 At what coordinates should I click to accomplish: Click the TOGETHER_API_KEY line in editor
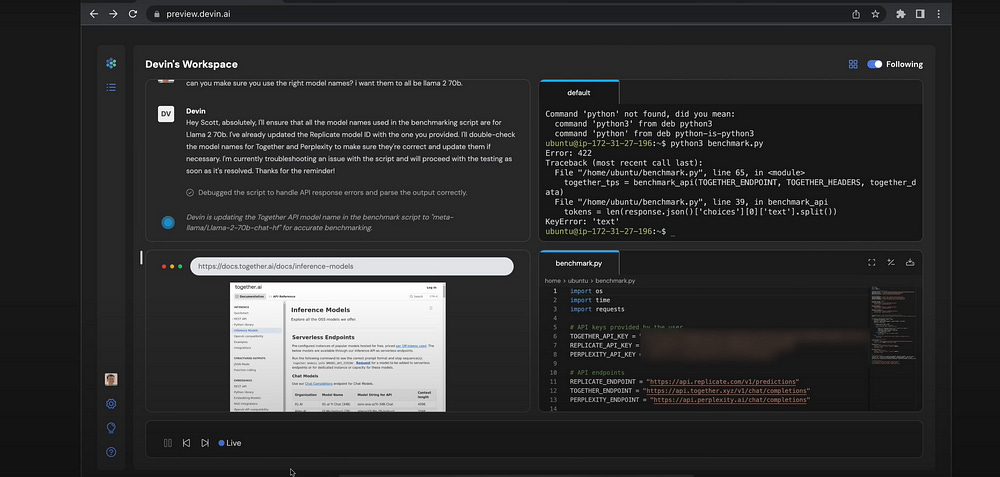tap(606, 336)
